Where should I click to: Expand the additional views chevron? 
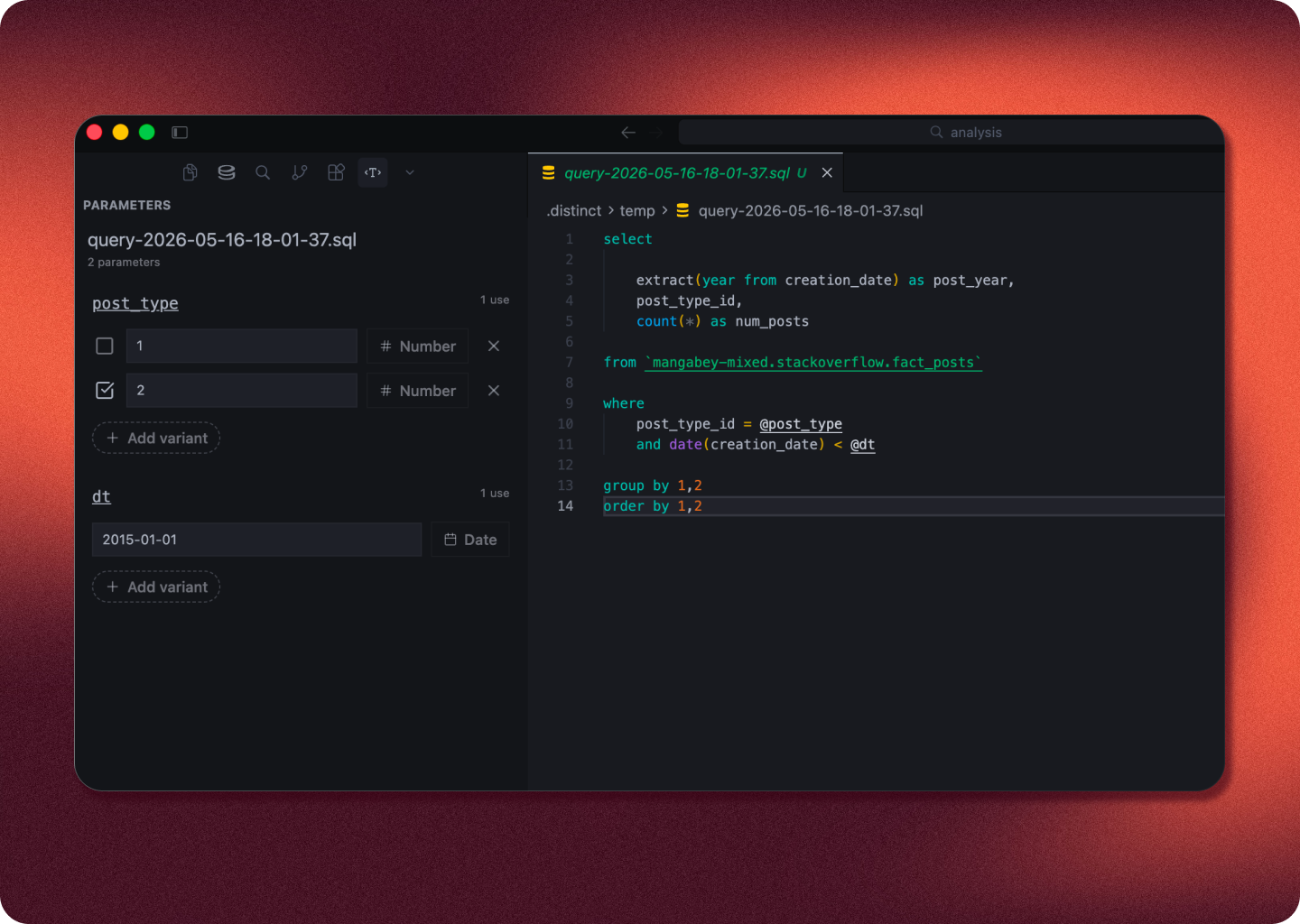(x=410, y=172)
